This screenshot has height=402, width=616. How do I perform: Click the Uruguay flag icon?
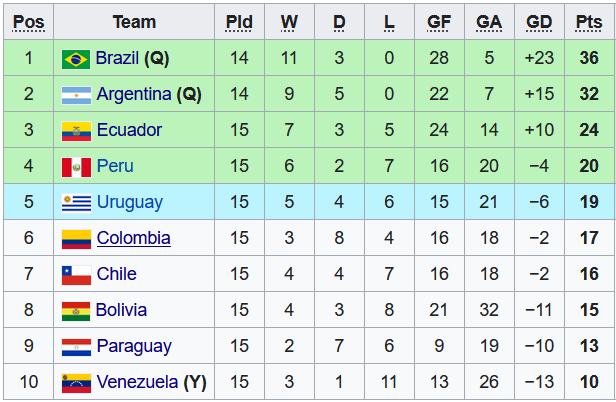tap(76, 203)
